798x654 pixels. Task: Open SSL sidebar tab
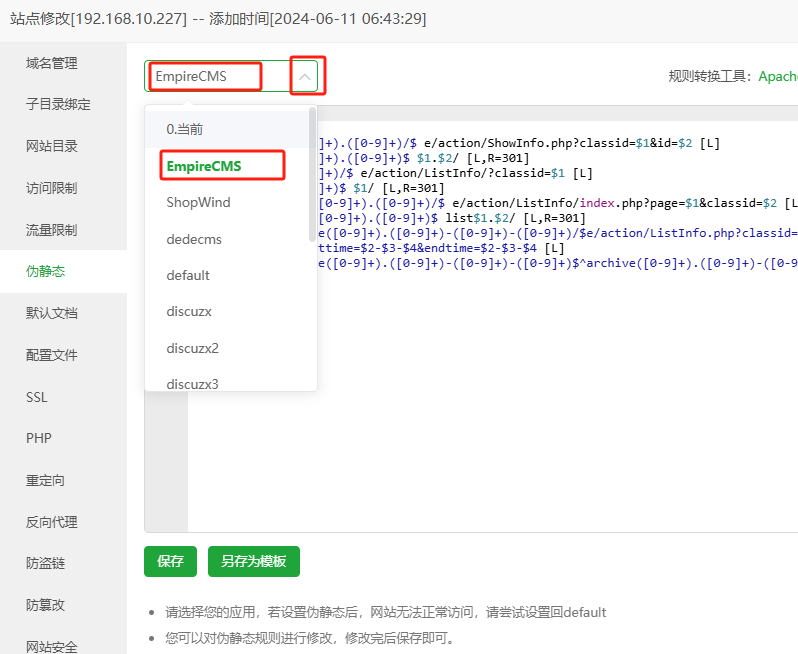[63, 397]
